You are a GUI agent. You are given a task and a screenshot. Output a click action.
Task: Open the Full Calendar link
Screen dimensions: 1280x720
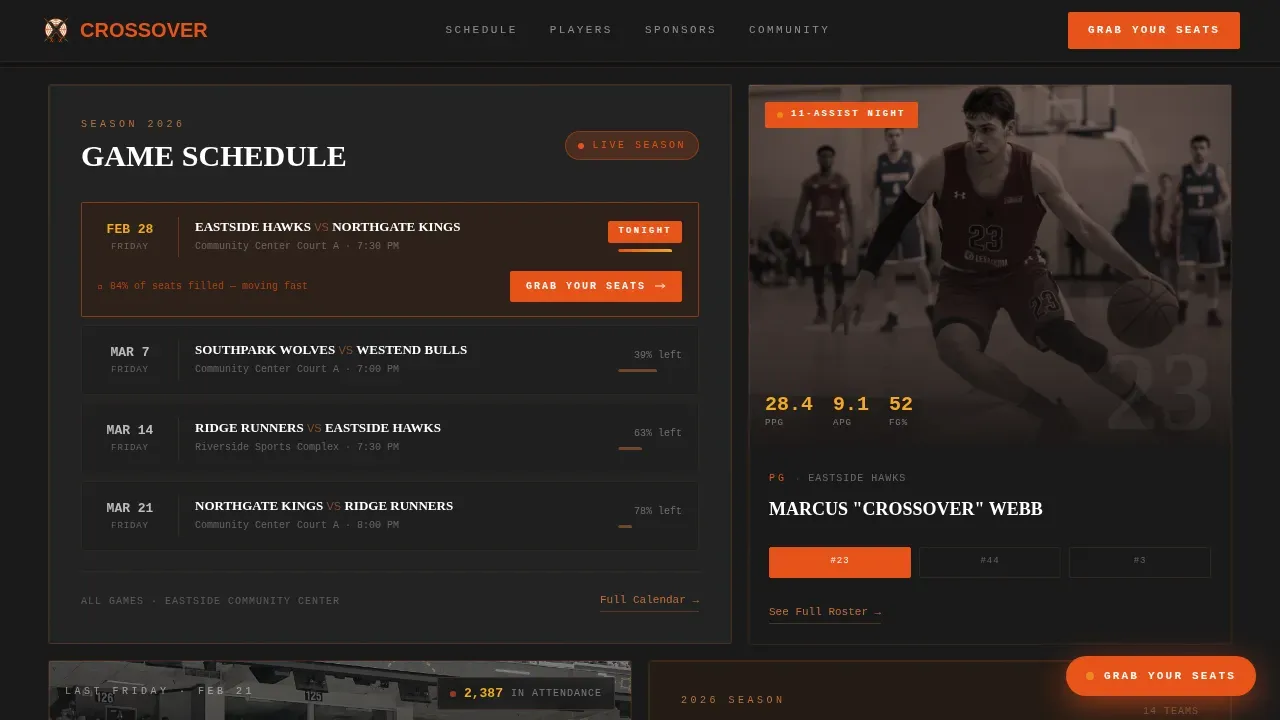coord(649,600)
